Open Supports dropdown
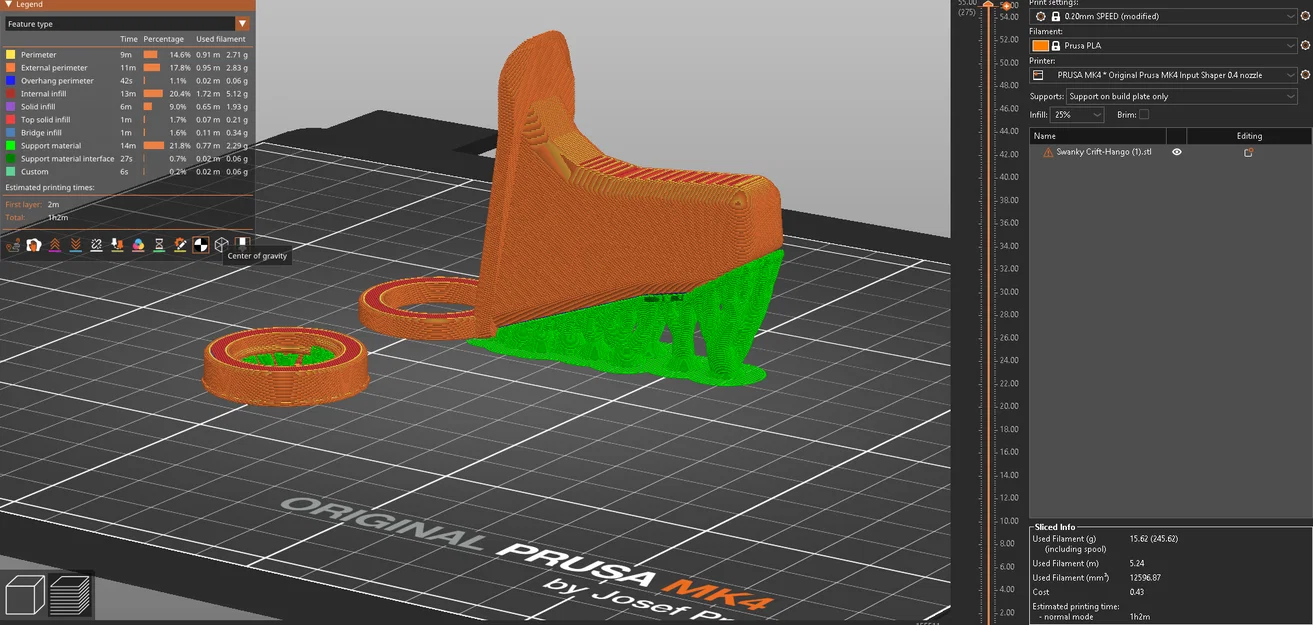Image resolution: width=1313 pixels, height=625 pixels. click(x=1181, y=96)
